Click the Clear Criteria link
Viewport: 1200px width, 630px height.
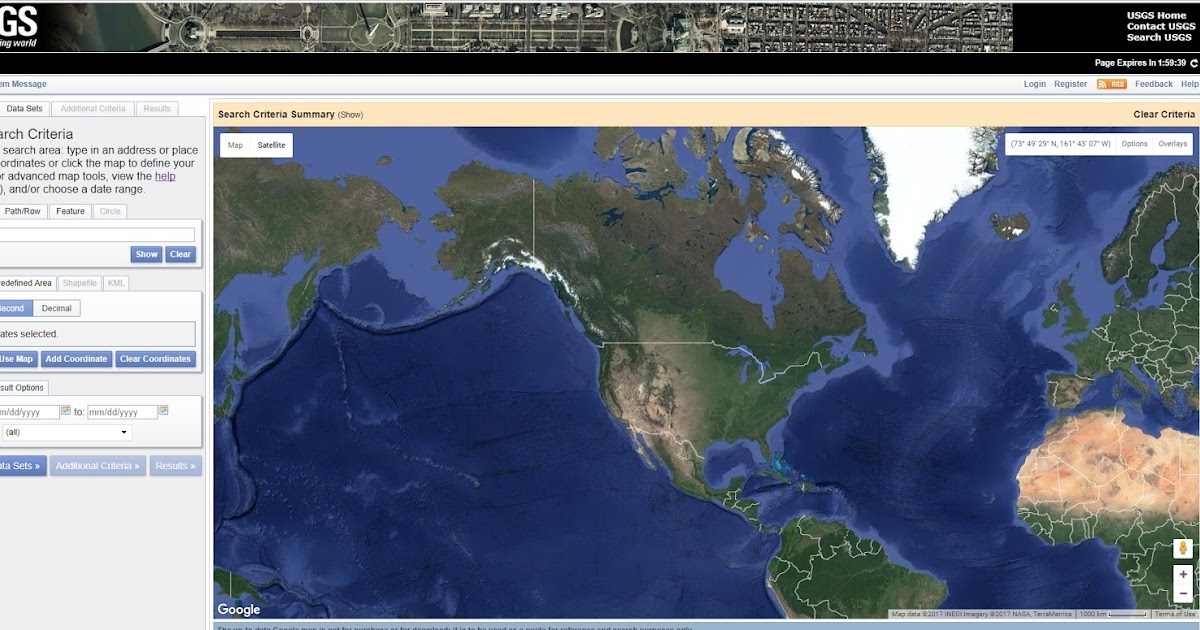tap(1164, 114)
